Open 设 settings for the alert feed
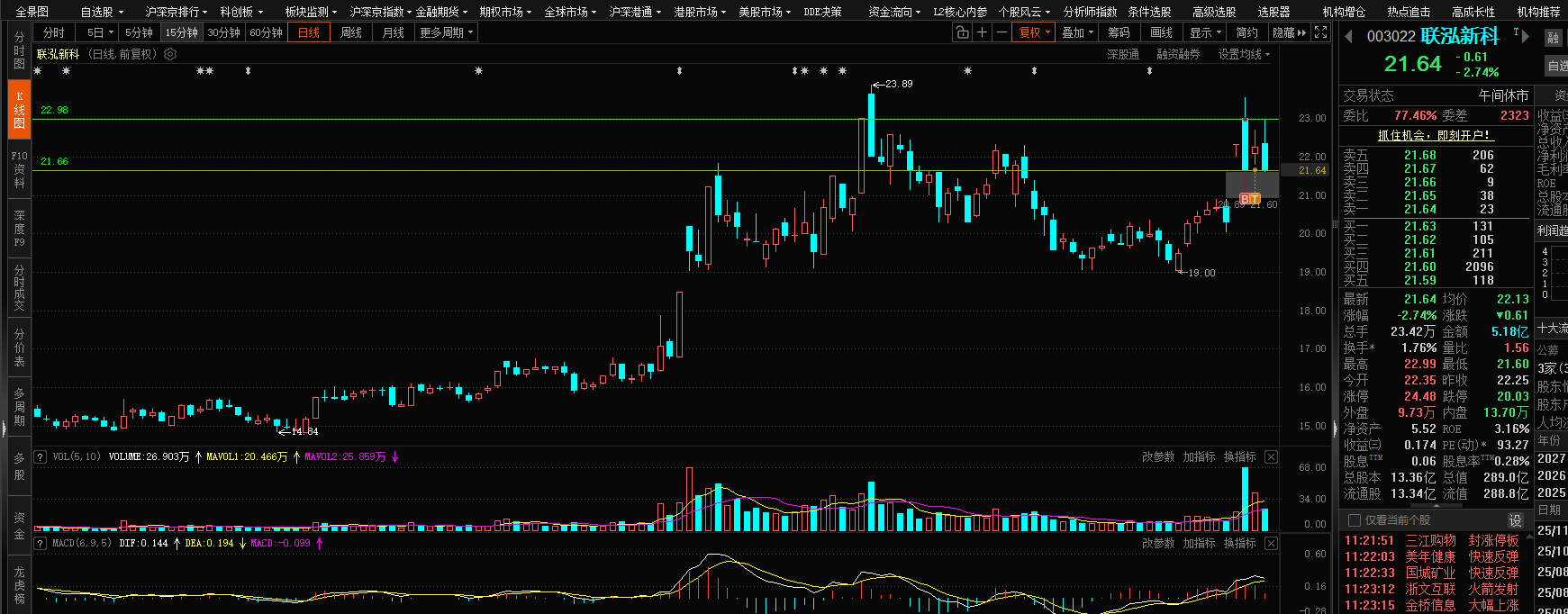 1516,520
